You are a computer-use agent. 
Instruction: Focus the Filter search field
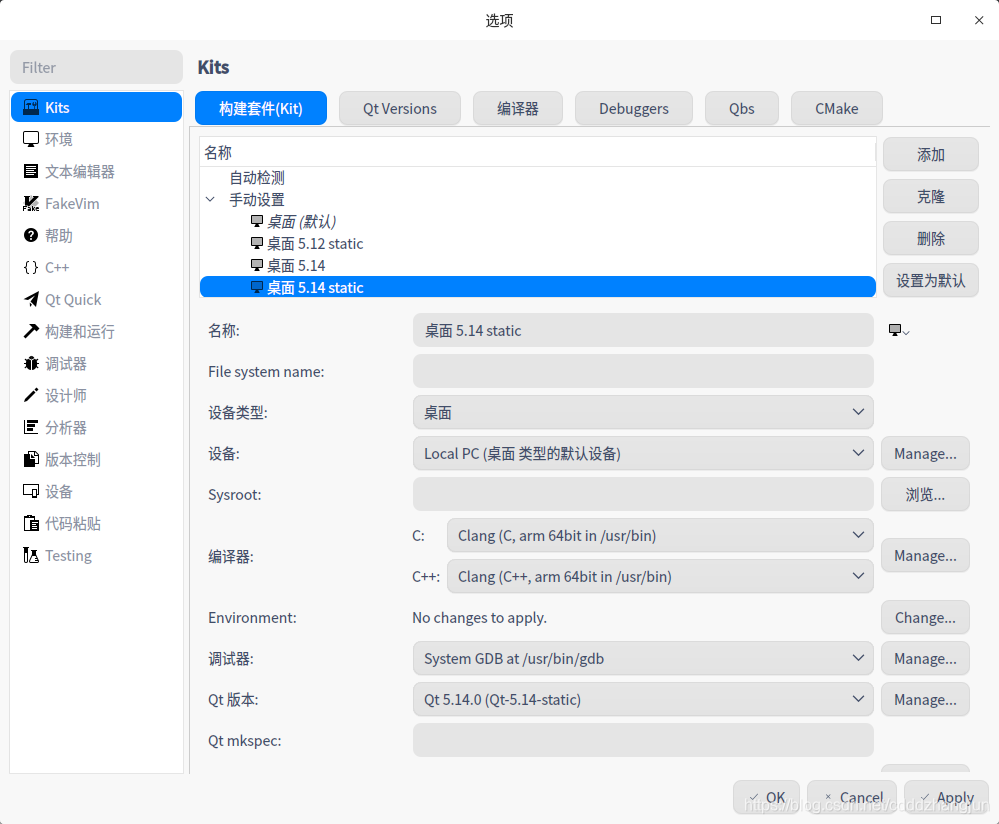[96, 67]
